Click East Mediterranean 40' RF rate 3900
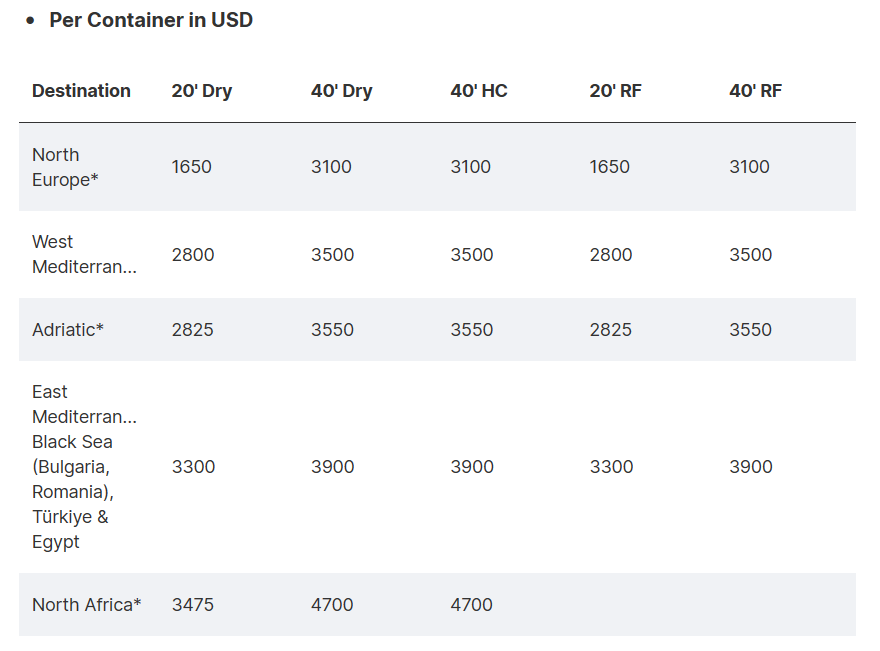880x651 pixels. pyautogui.click(x=751, y=466)
